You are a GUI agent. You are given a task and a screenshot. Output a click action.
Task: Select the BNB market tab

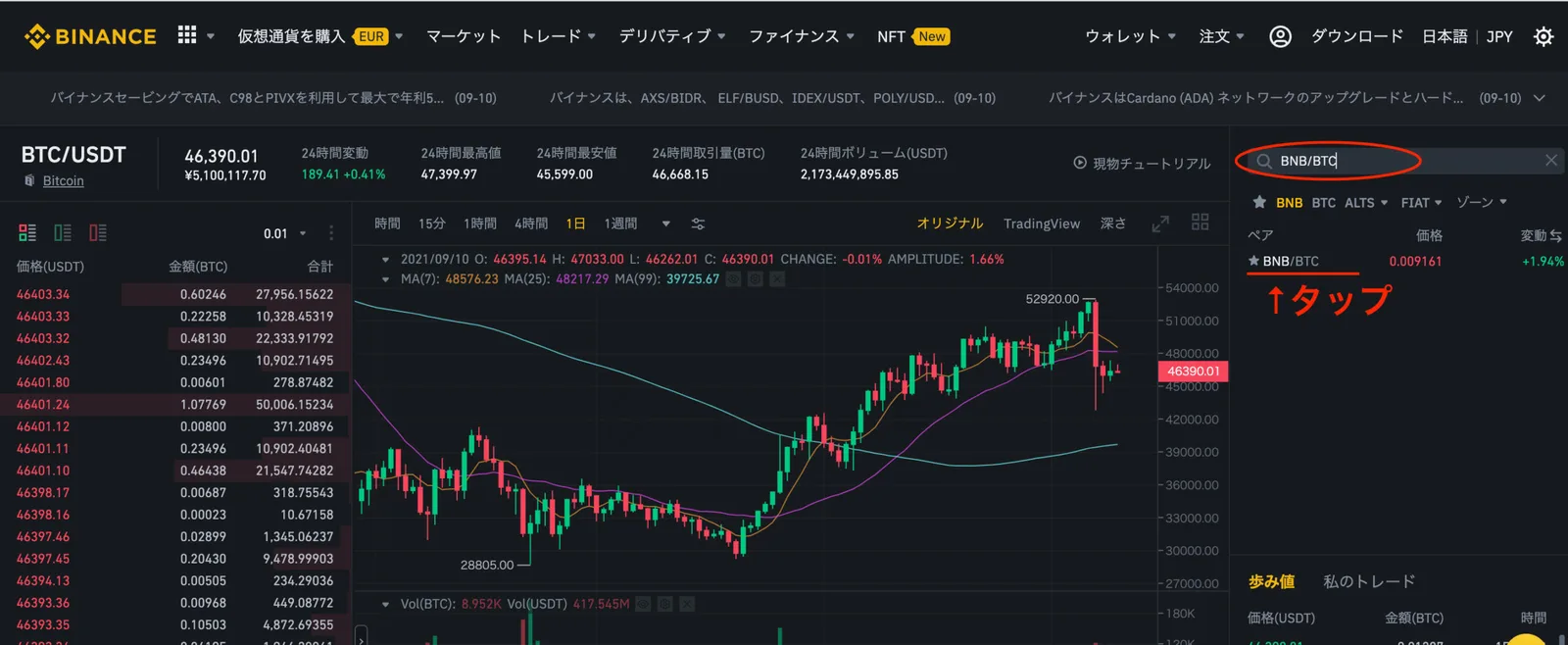pos(1289,203)
